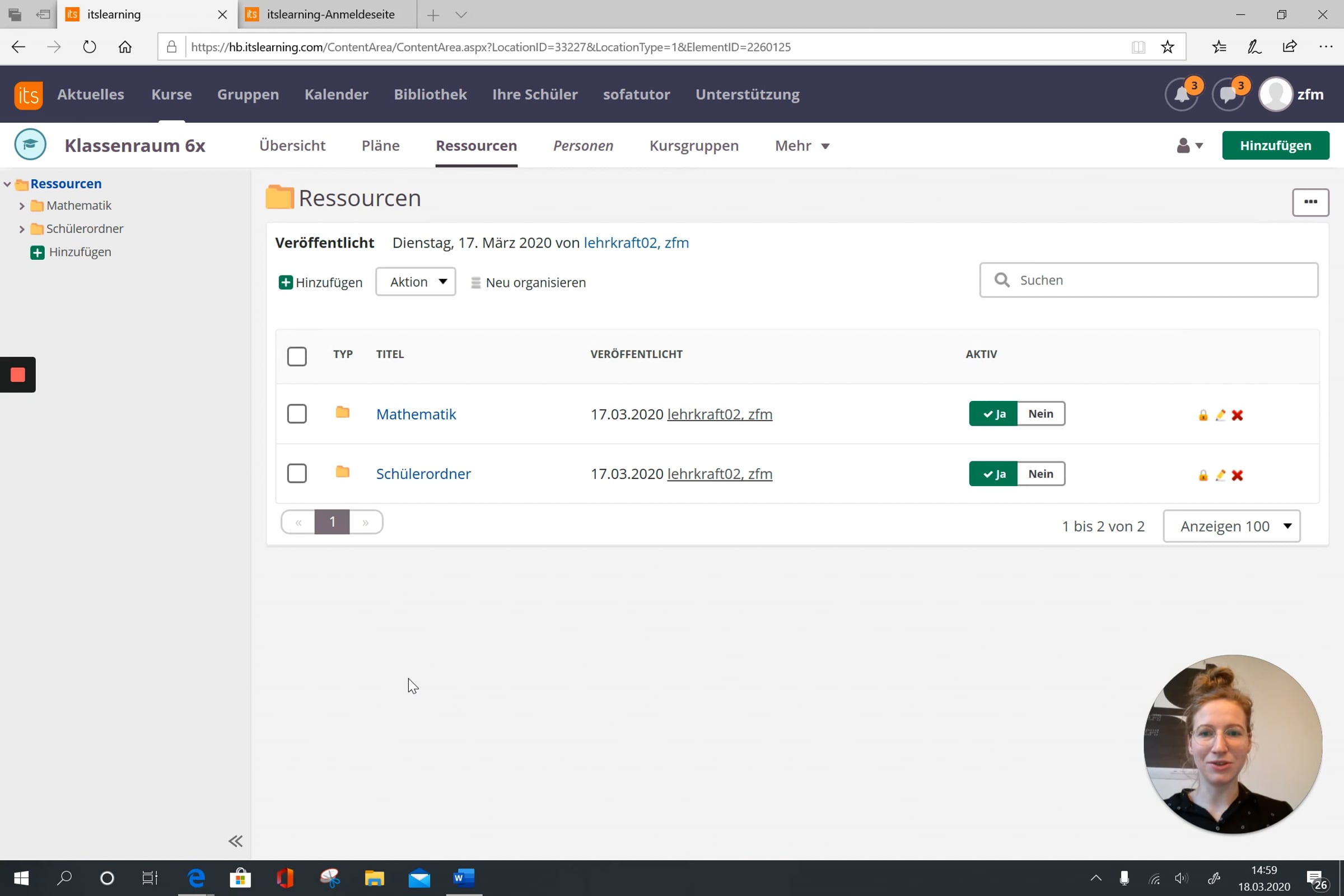Viewport: 1344px width, 896px height.
Task: Open the Aktion dropdown
Action: (416, 282)
